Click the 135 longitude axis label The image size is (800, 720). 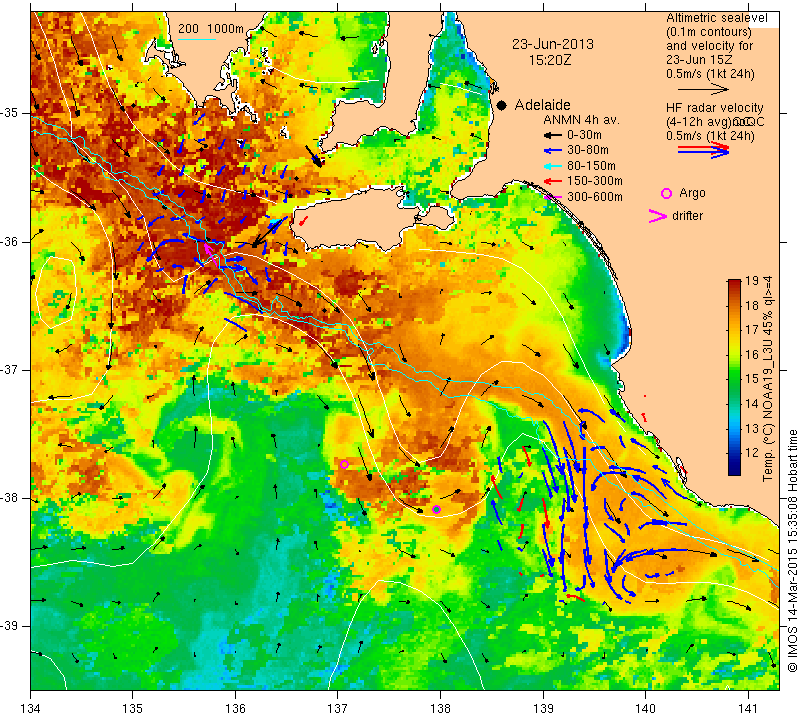pos(133,709)
